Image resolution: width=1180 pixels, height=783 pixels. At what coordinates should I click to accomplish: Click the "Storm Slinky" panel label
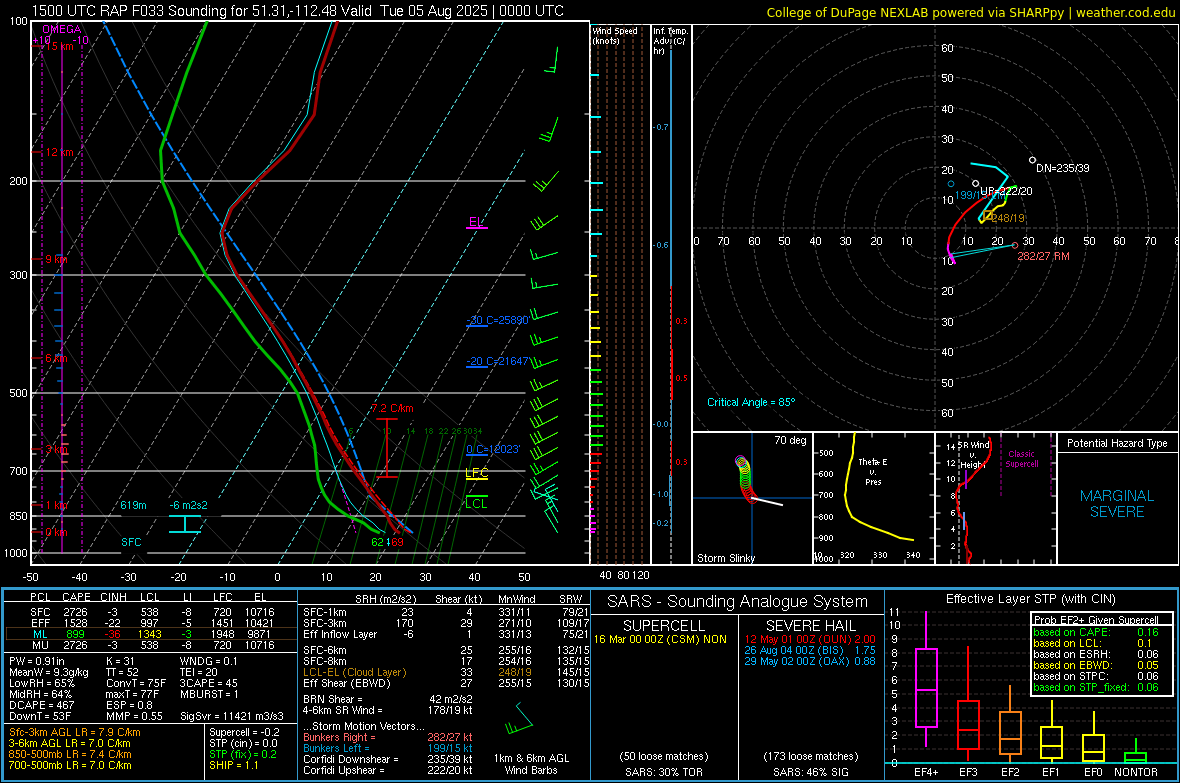tap(725, 558)
